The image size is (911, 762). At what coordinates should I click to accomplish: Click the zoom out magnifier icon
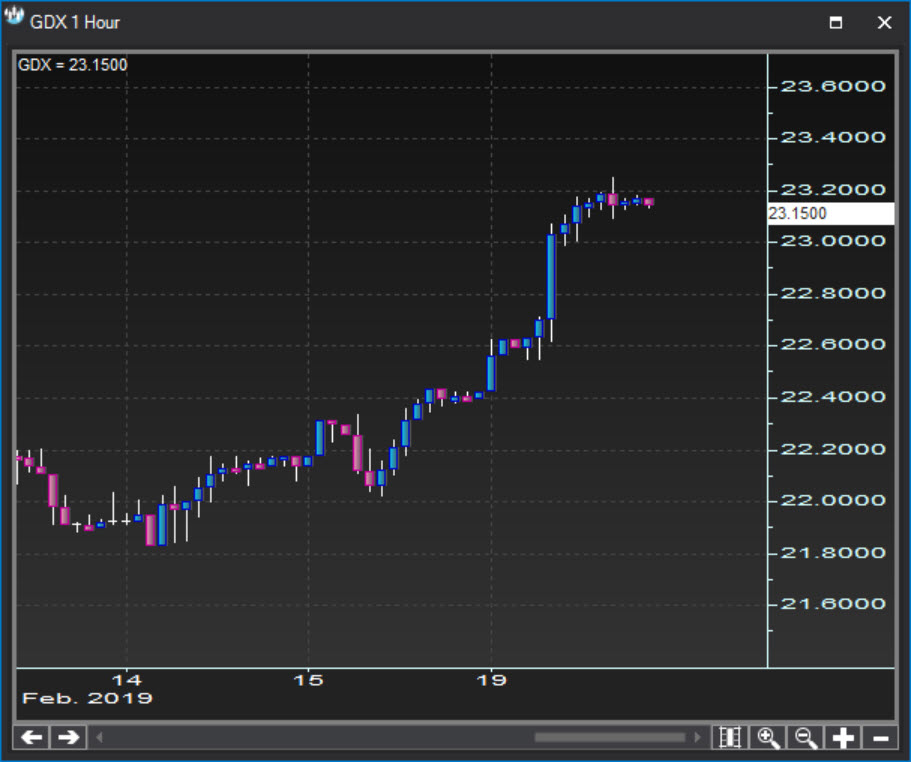point(806,738)
